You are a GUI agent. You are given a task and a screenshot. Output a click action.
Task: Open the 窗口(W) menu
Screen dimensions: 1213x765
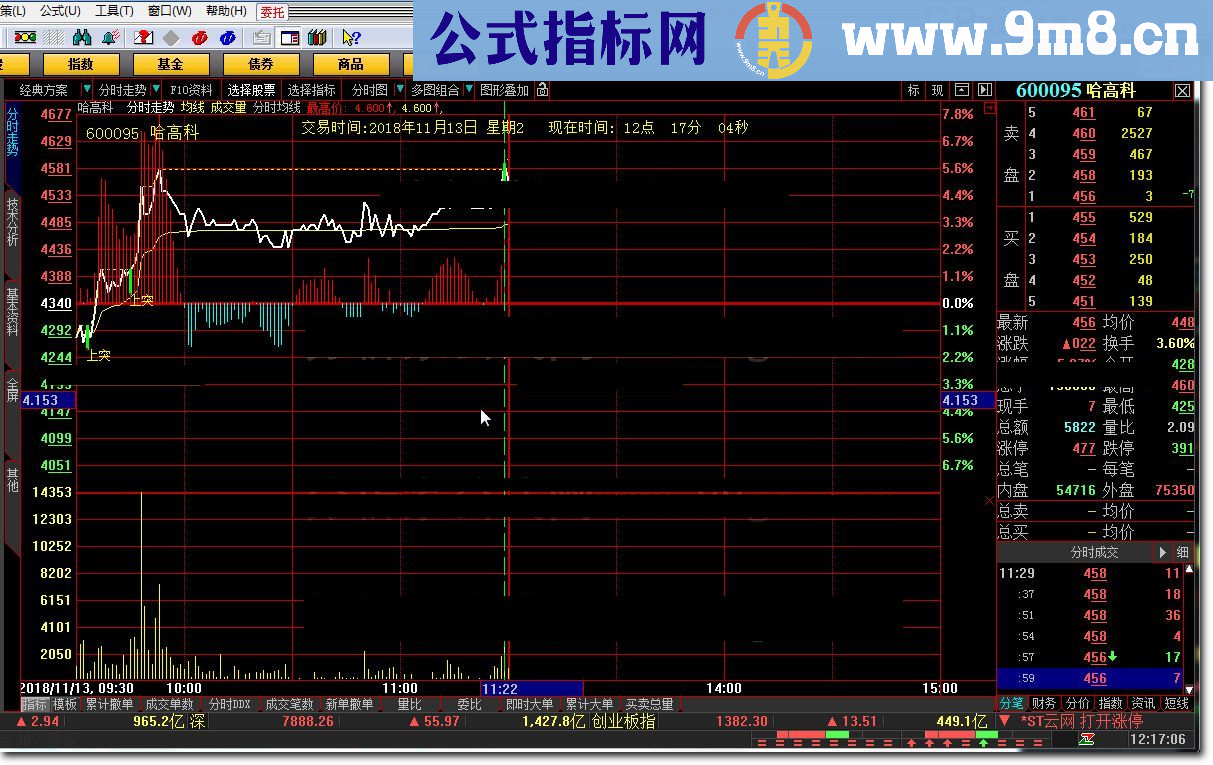coord(169,11)
